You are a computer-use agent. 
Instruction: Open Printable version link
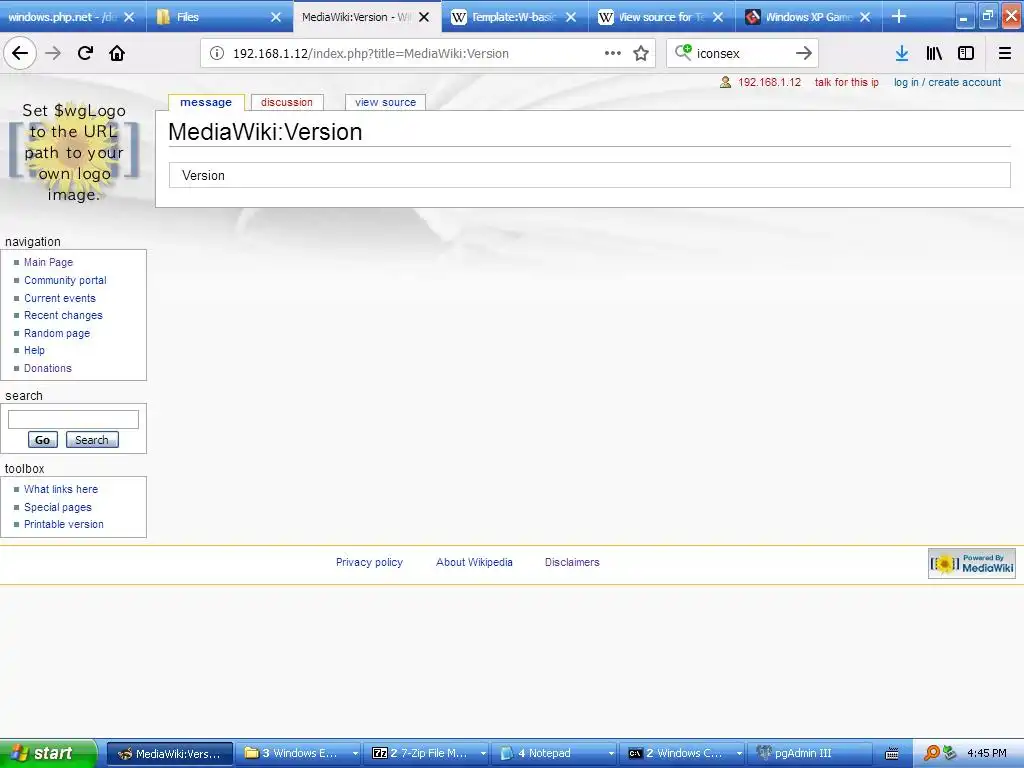pos(64,524)
